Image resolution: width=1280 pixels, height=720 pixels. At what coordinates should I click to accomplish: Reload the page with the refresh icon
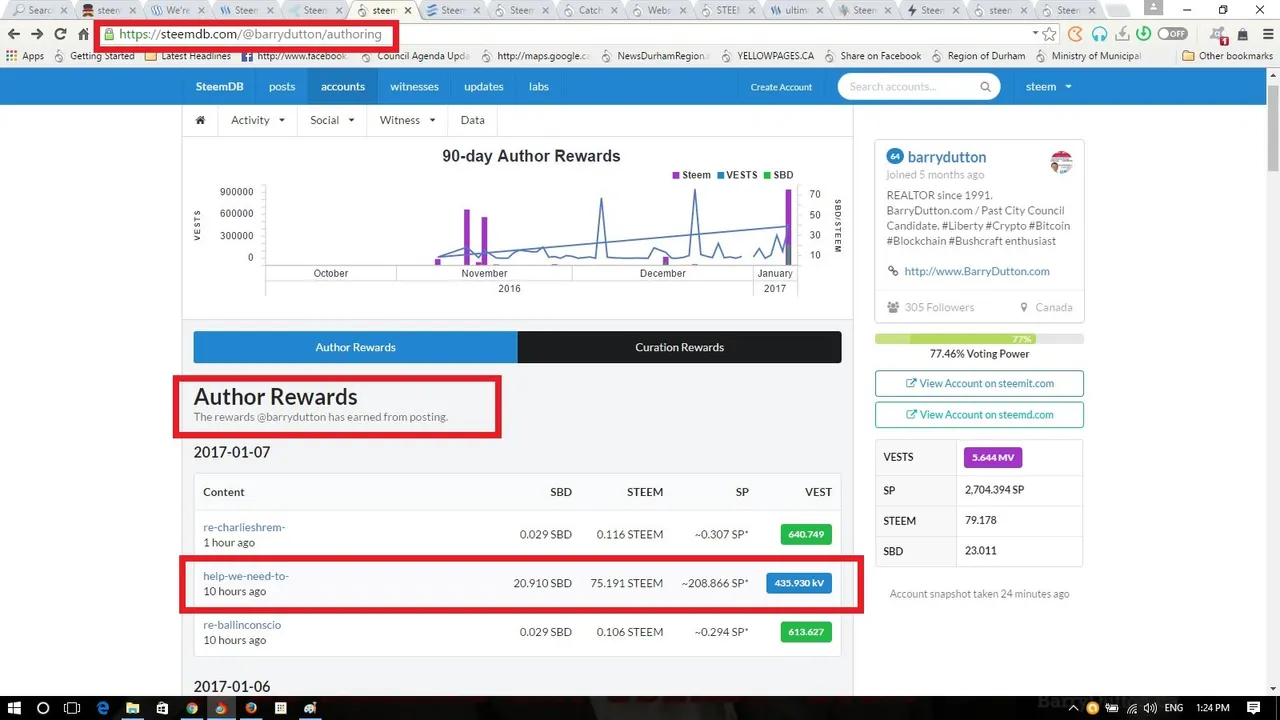tap(60, 34)
